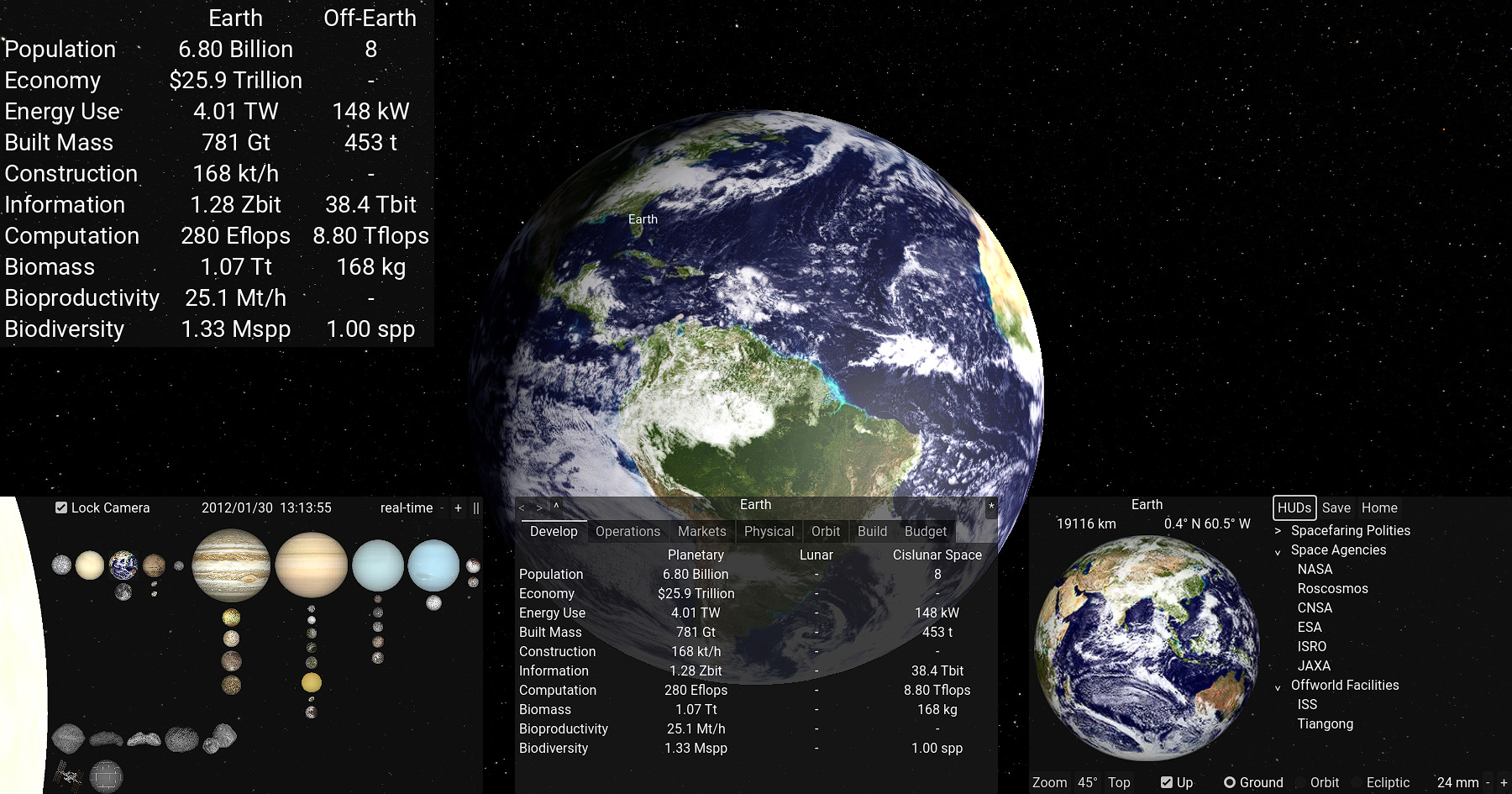Select the fourth round asteroid icon in the row
The image size is (1512, 794).
(181, 739)
